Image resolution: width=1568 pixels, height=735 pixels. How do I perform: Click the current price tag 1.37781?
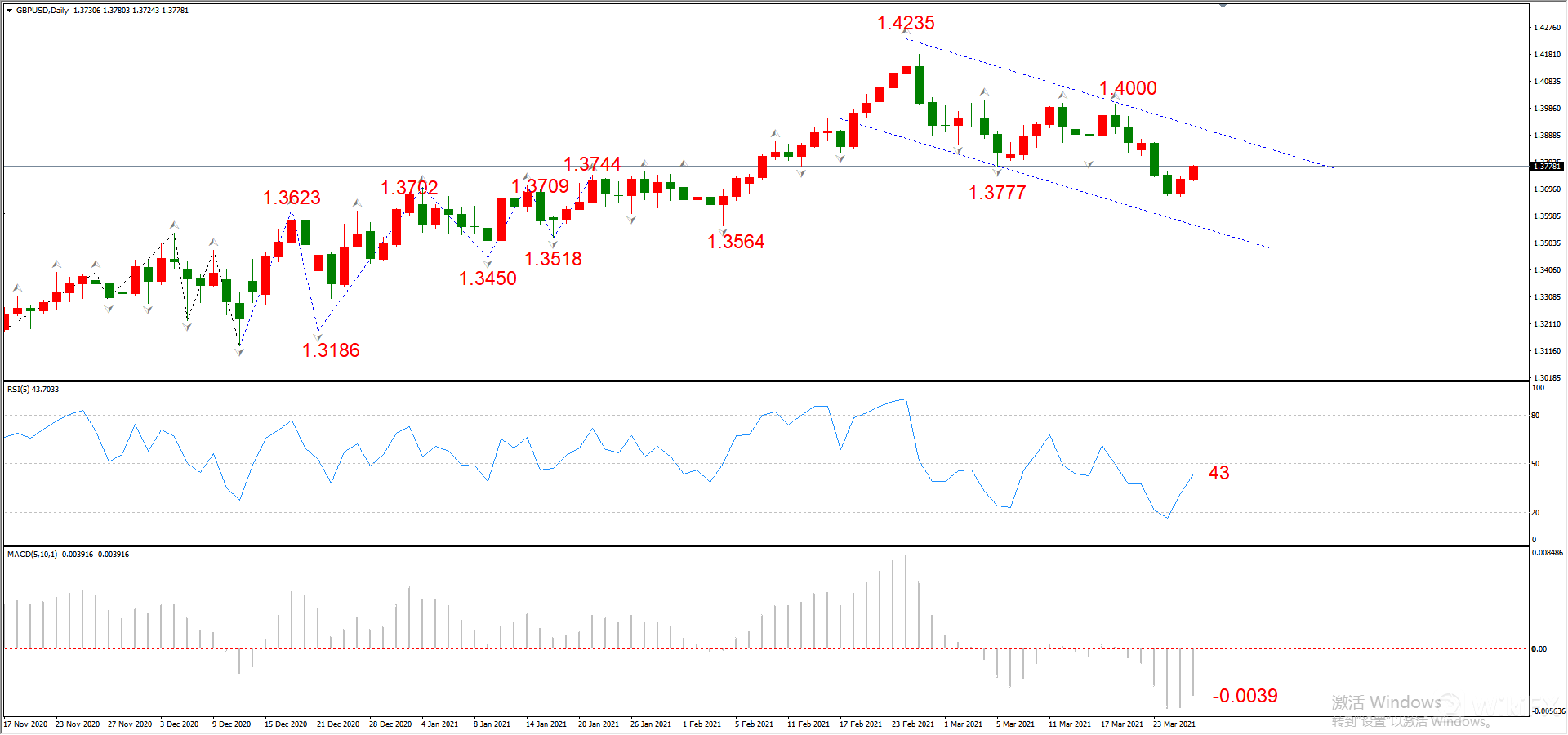pyautogui.click(x=1547, y=167)
